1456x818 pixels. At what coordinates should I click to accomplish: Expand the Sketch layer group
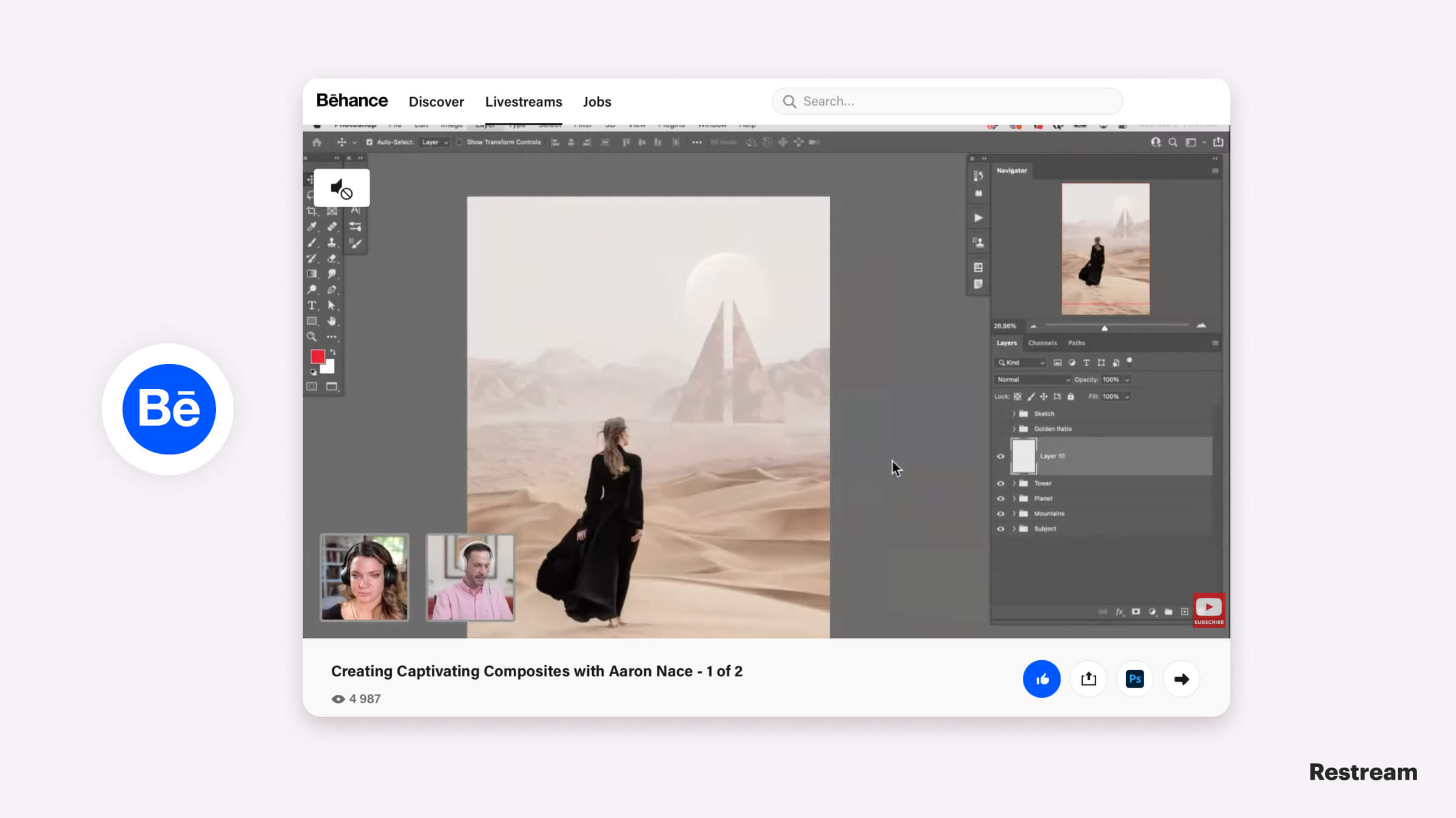pos(1014,413)
